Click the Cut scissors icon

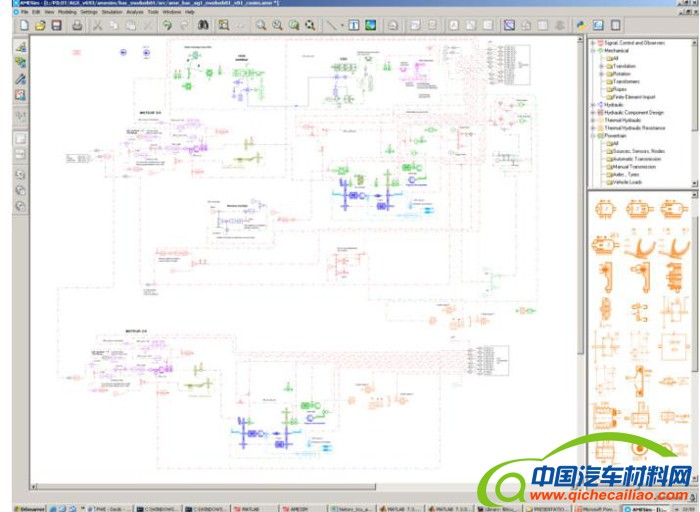tap(98, 24)
